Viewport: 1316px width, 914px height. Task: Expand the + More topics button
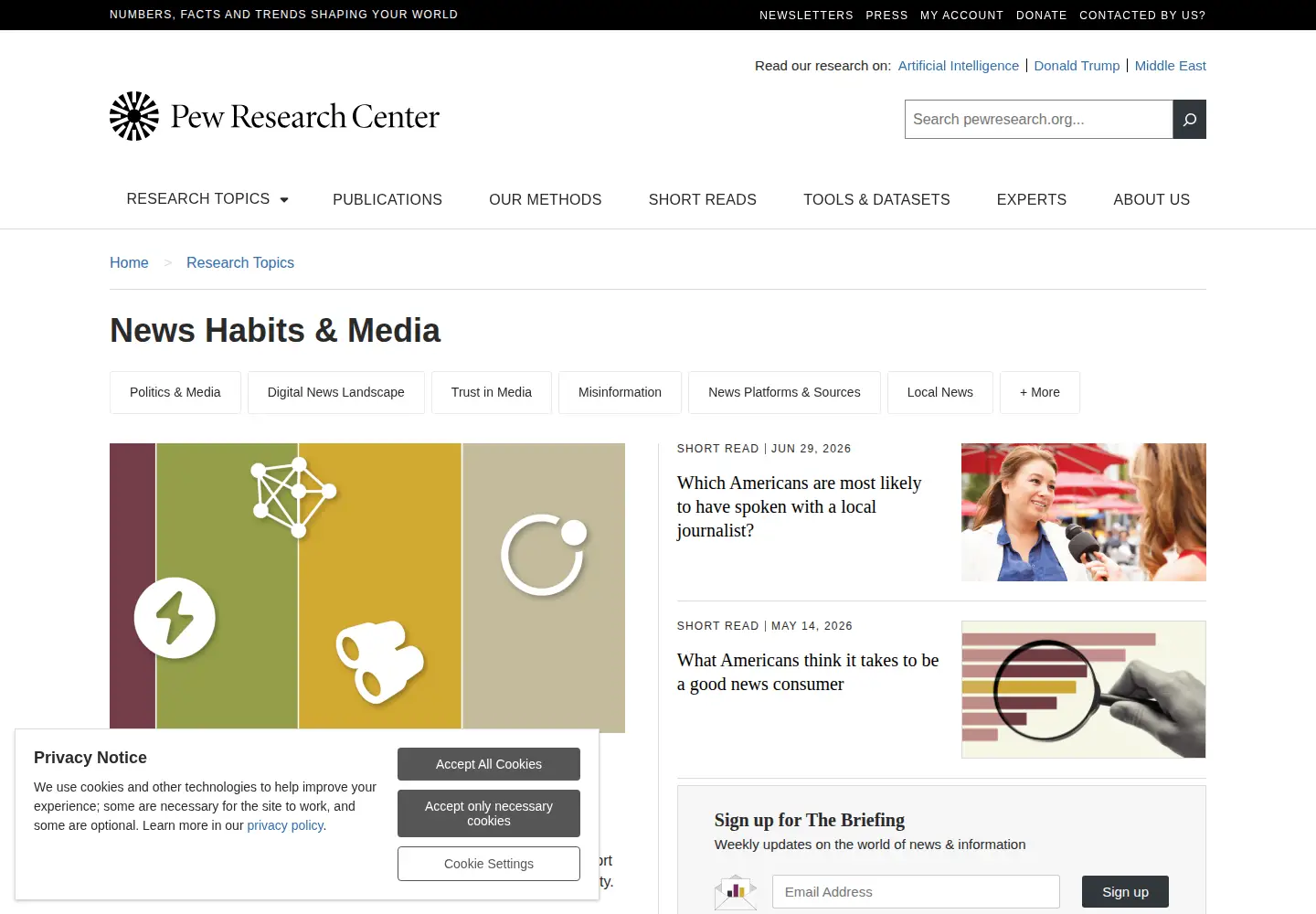tap(1040, 392)
